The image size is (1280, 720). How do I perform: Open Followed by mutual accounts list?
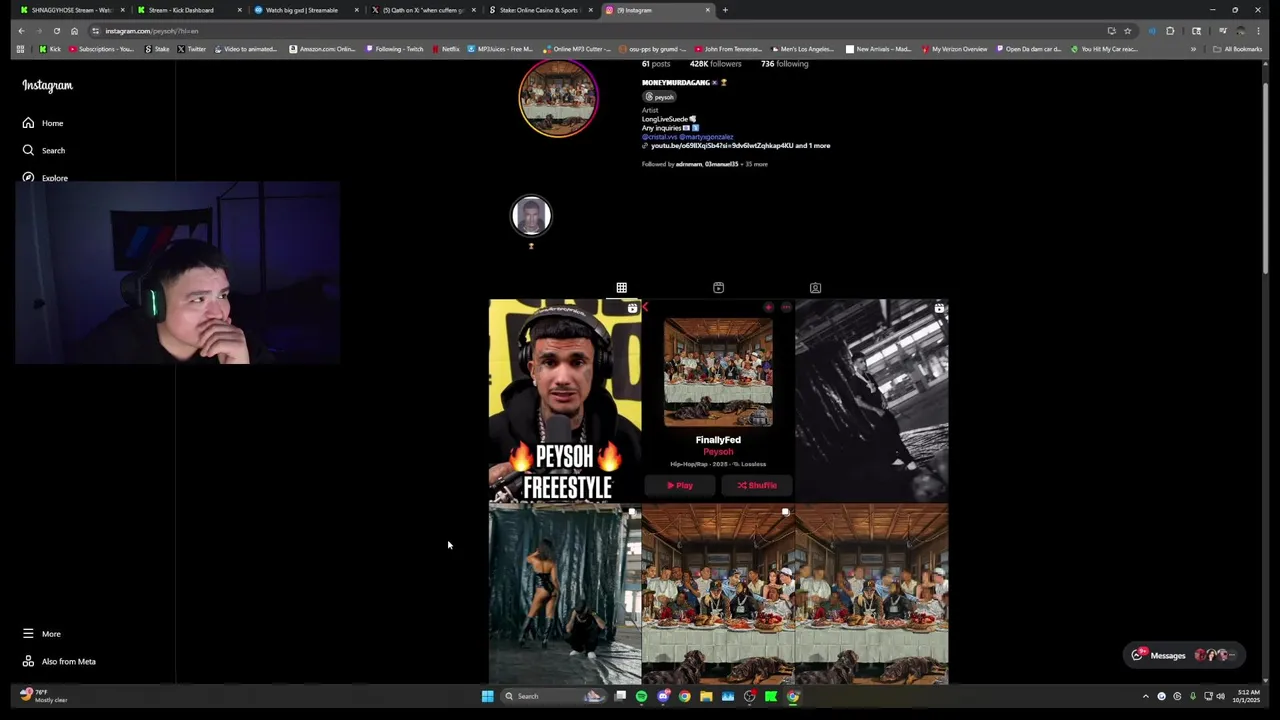click(x=704, y=164)
